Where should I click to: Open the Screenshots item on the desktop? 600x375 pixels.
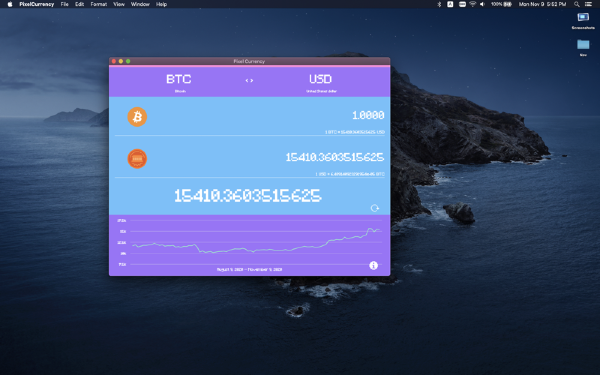click(583, 21)
